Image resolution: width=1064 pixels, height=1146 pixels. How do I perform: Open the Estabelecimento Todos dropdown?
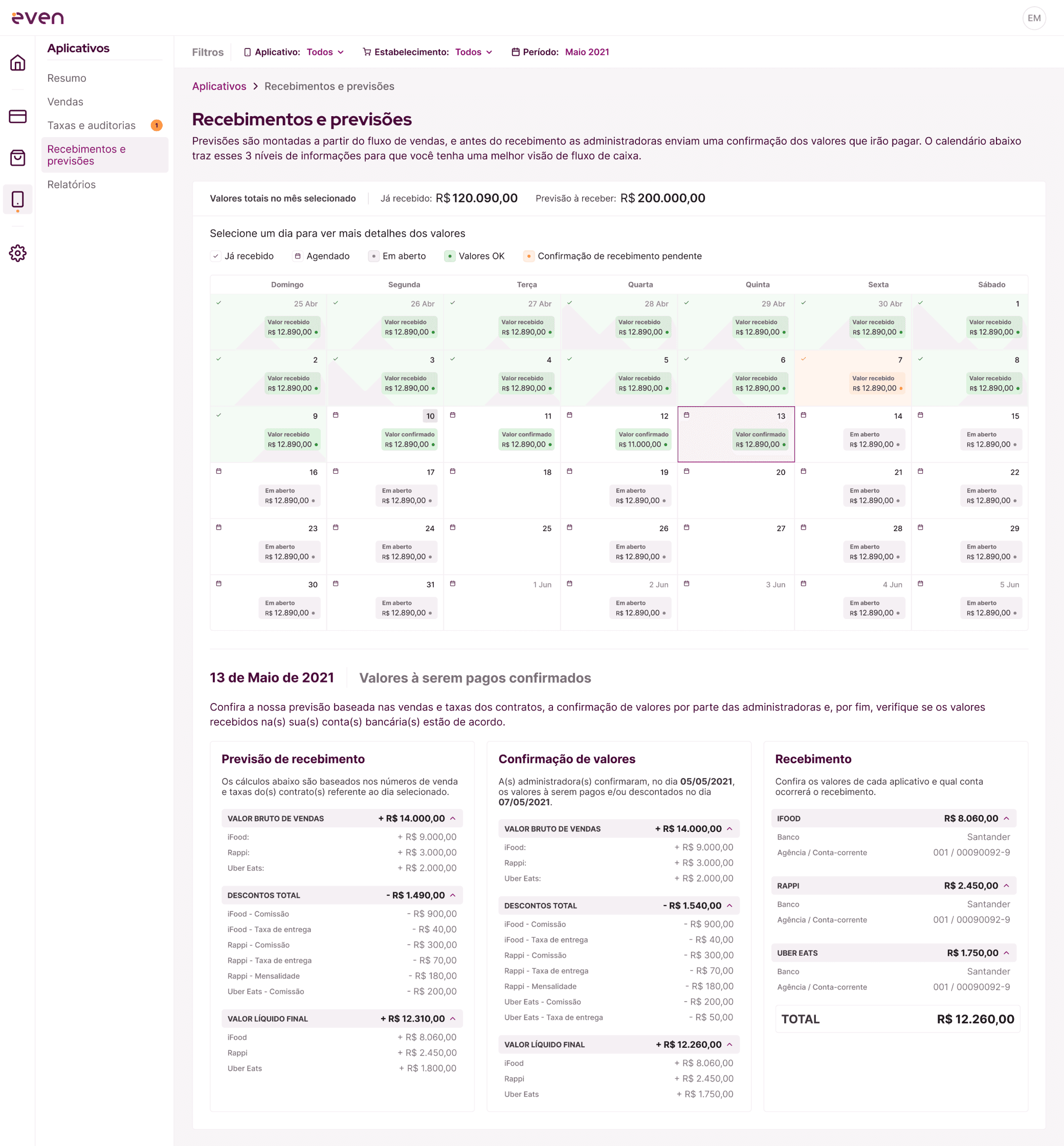(473, 52)
